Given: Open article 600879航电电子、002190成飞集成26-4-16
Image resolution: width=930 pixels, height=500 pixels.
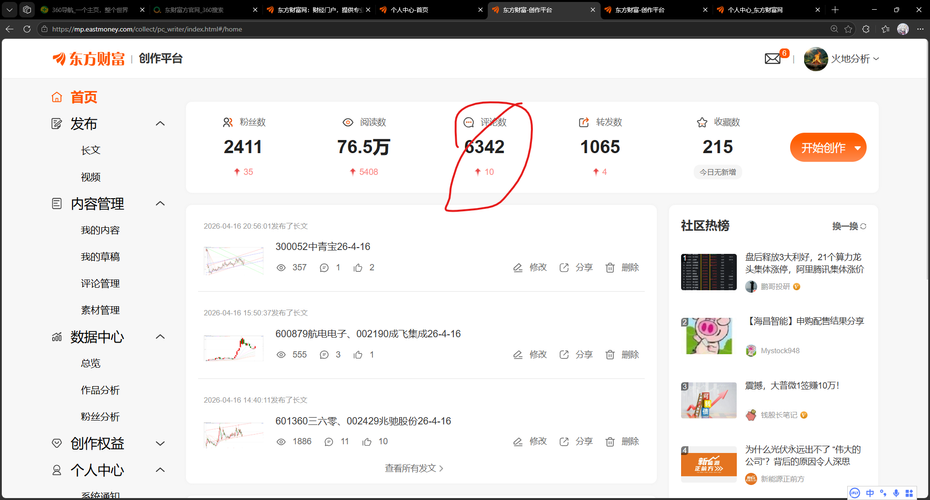Looking at the screenshot, I should click(368, 333).
